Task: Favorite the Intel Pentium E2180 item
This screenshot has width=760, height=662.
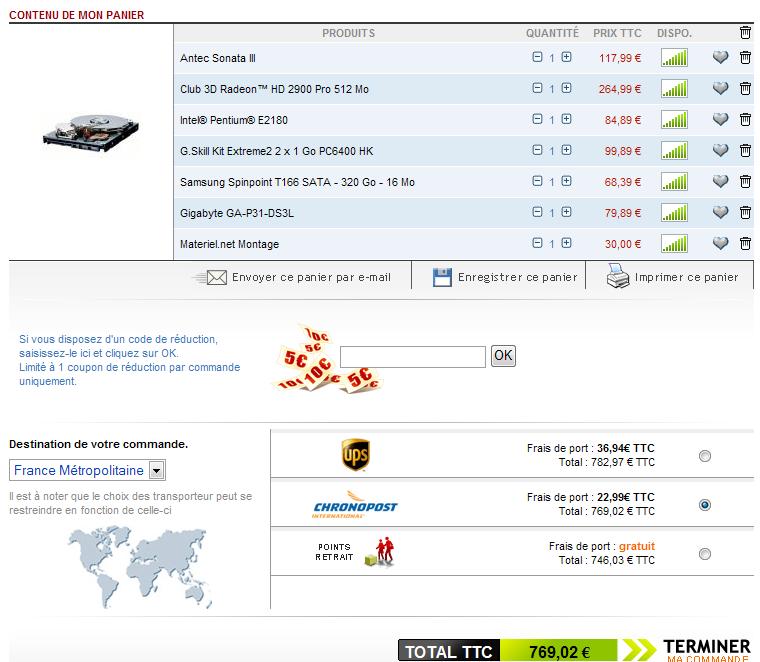Action: coord(721,119)
